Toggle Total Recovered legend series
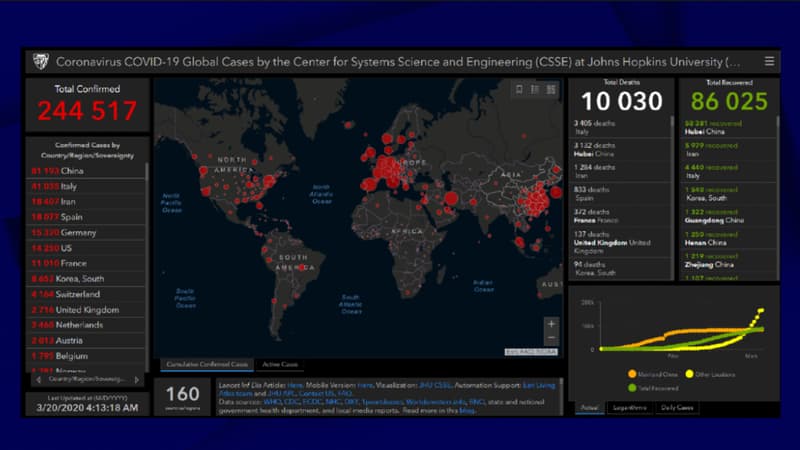Image resolution: width=800 pixels, height=450 pixels. [653, 388]
